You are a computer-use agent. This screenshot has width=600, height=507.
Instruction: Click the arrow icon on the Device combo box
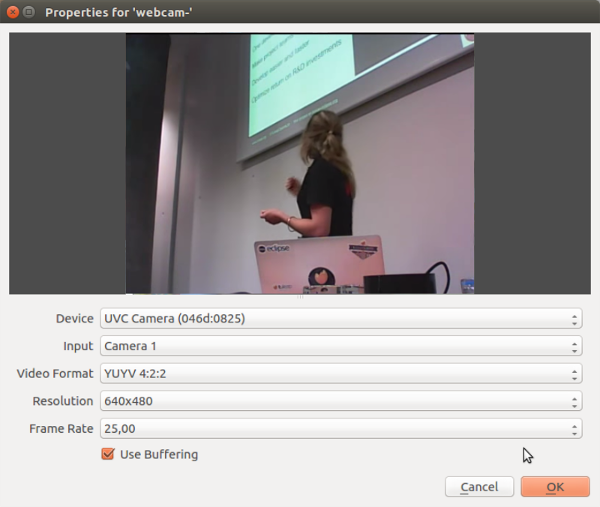point(574,319)
